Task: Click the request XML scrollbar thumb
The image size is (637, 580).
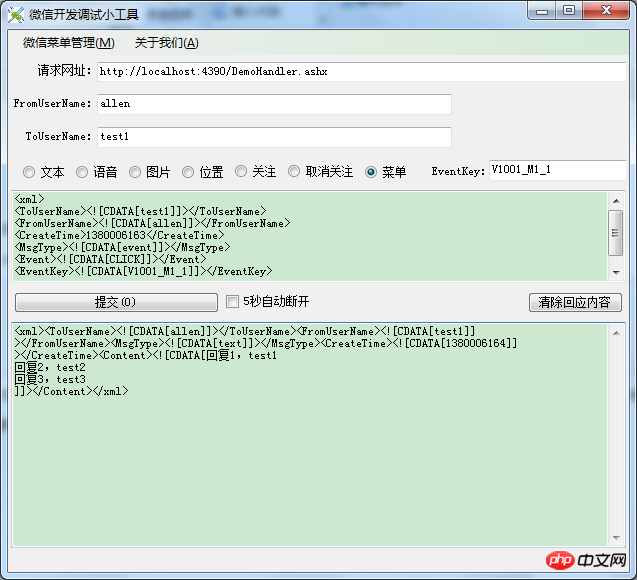Action: pos(616,233)
